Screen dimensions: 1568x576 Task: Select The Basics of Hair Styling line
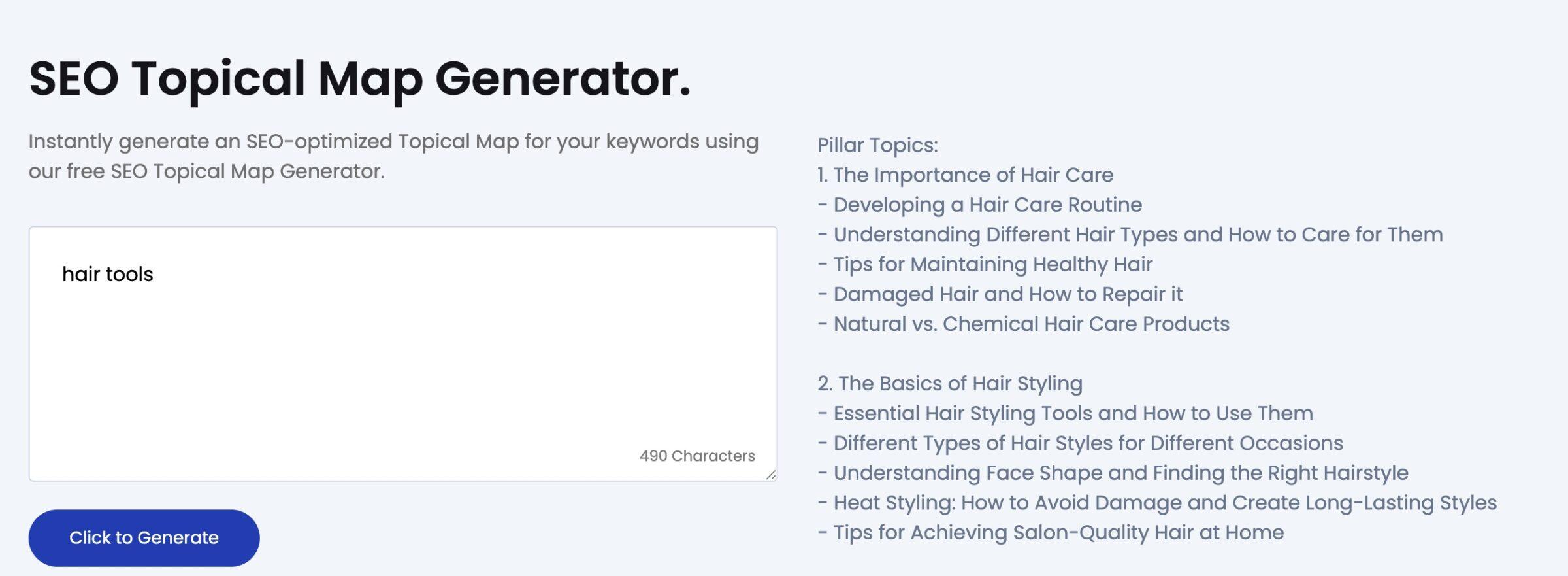click(950, 383)
